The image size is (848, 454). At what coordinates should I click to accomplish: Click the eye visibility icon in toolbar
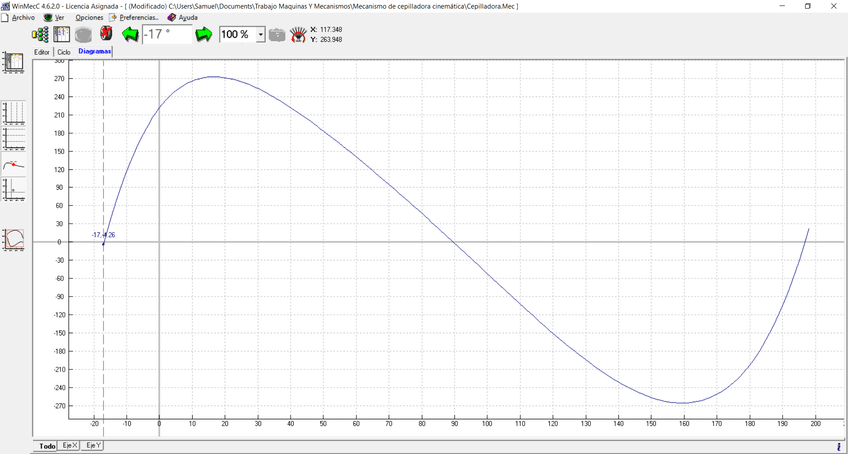(298, 35)
